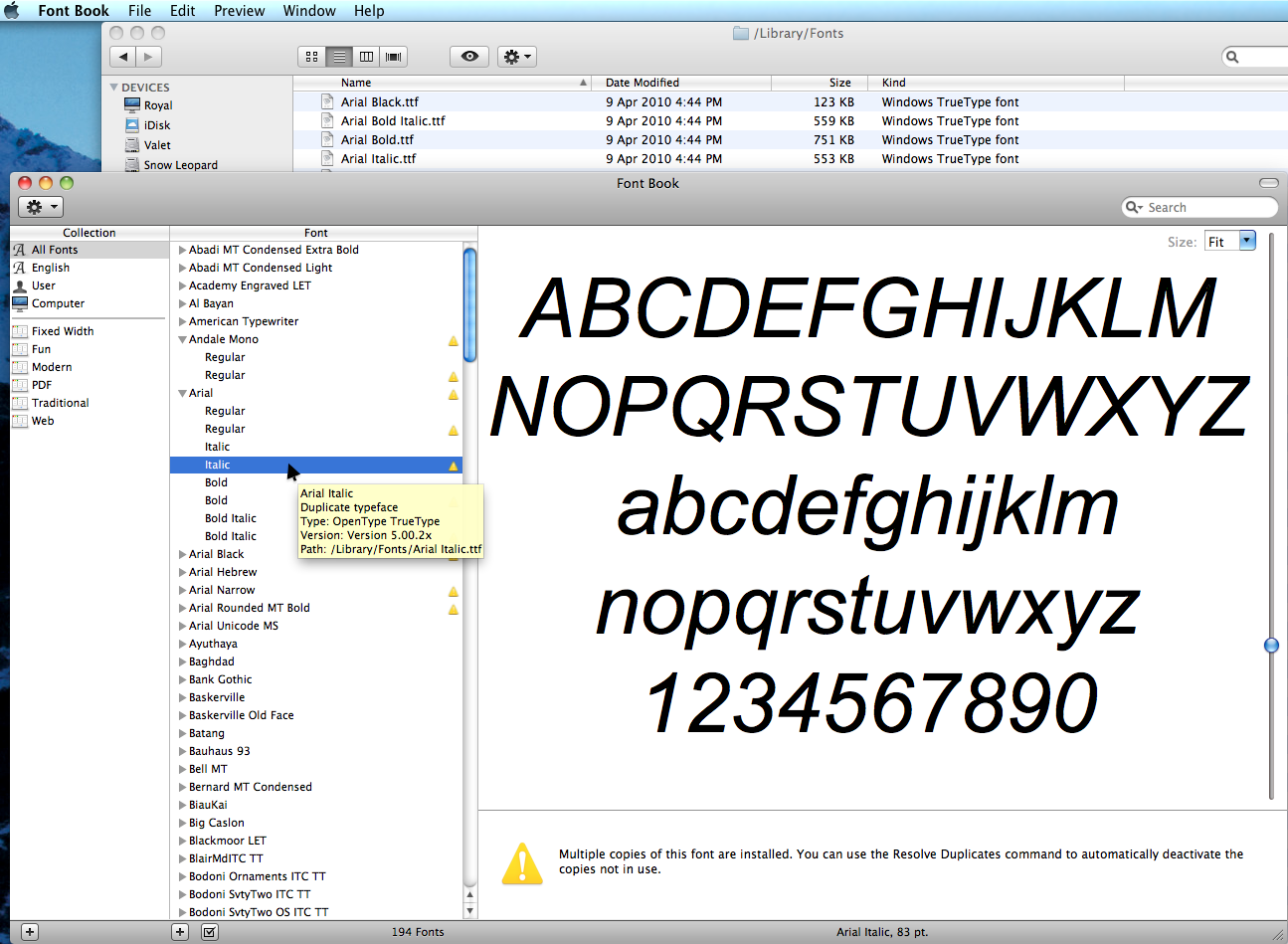Choose the Web collection icon
This screenshot has height=944, width=1288.
tap(19, 421)
